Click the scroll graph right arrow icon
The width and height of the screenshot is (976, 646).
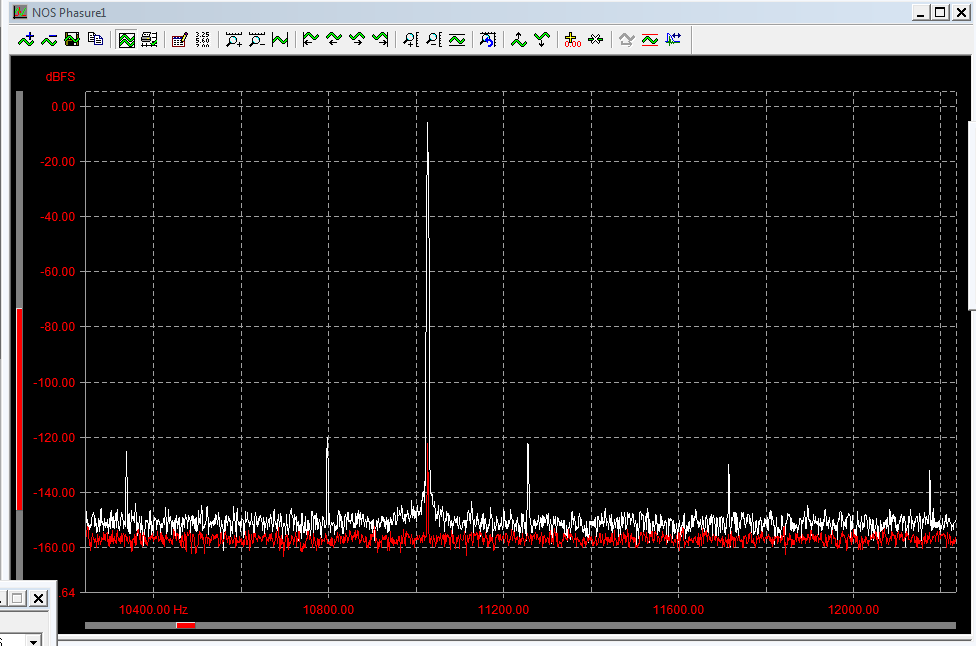tap(357, 40)
